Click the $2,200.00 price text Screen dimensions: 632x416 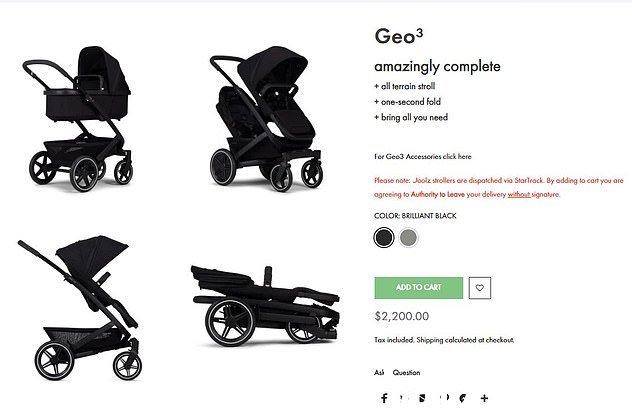click(x=402, y=316)
